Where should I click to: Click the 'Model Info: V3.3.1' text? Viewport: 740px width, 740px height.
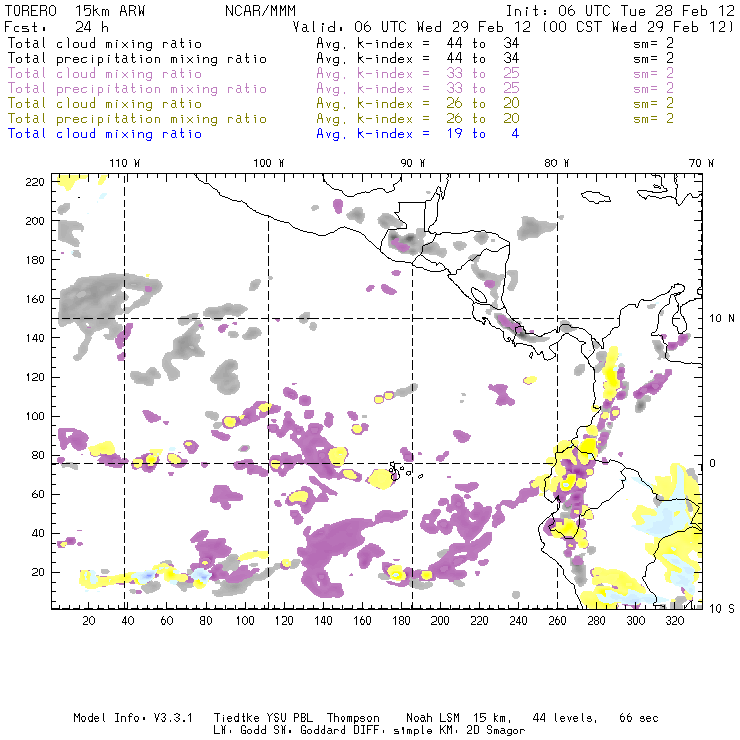pos(133,718)
